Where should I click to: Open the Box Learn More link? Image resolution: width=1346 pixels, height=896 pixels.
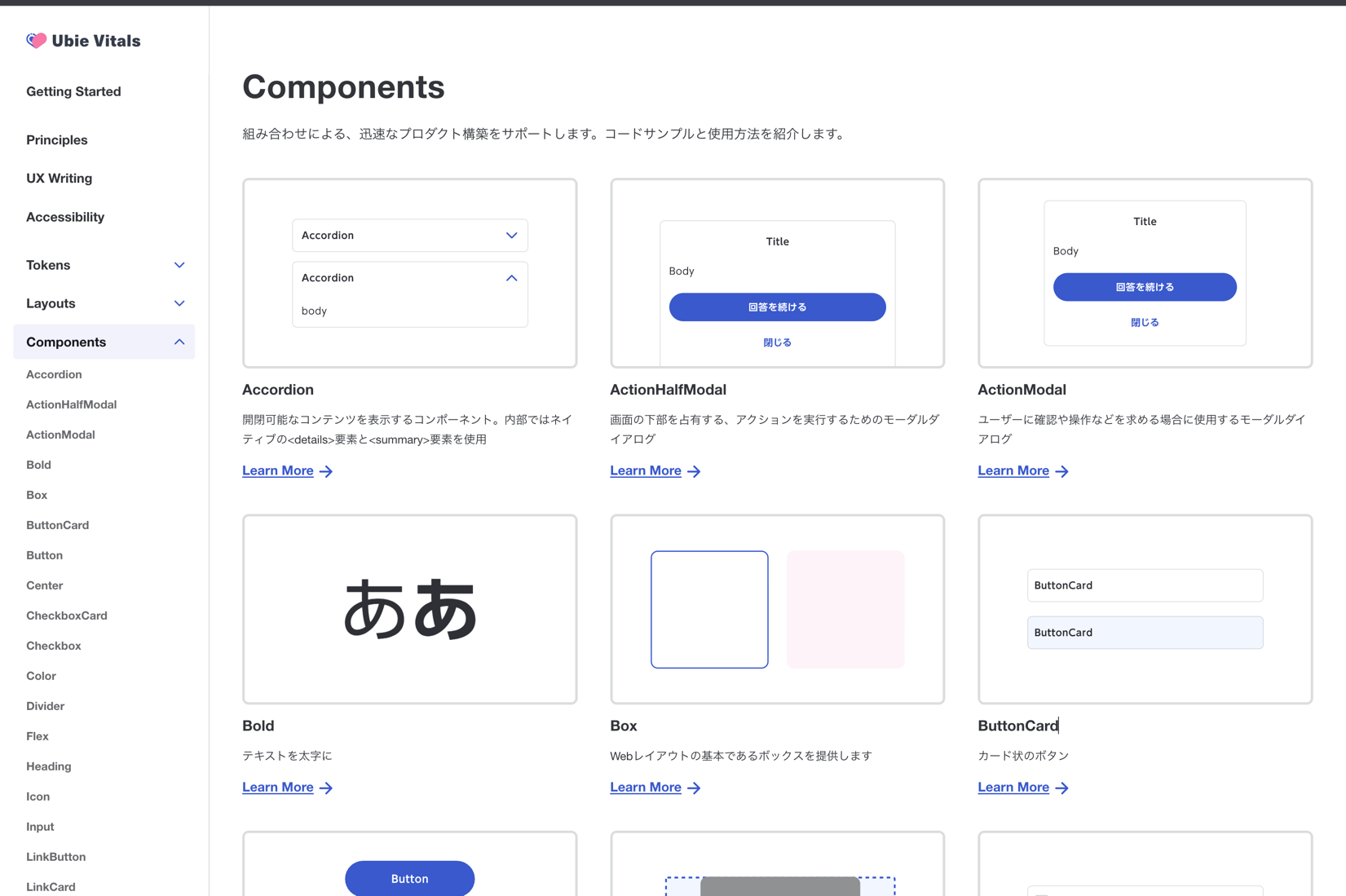point(646,787)
